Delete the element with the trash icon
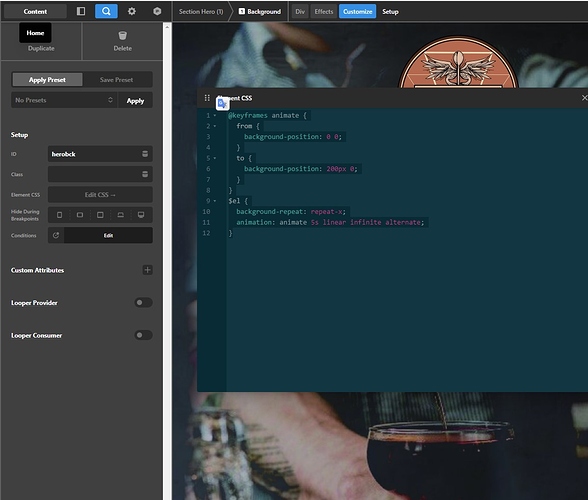The width and height of the screenshot is (588, 500). pos(123,36)
